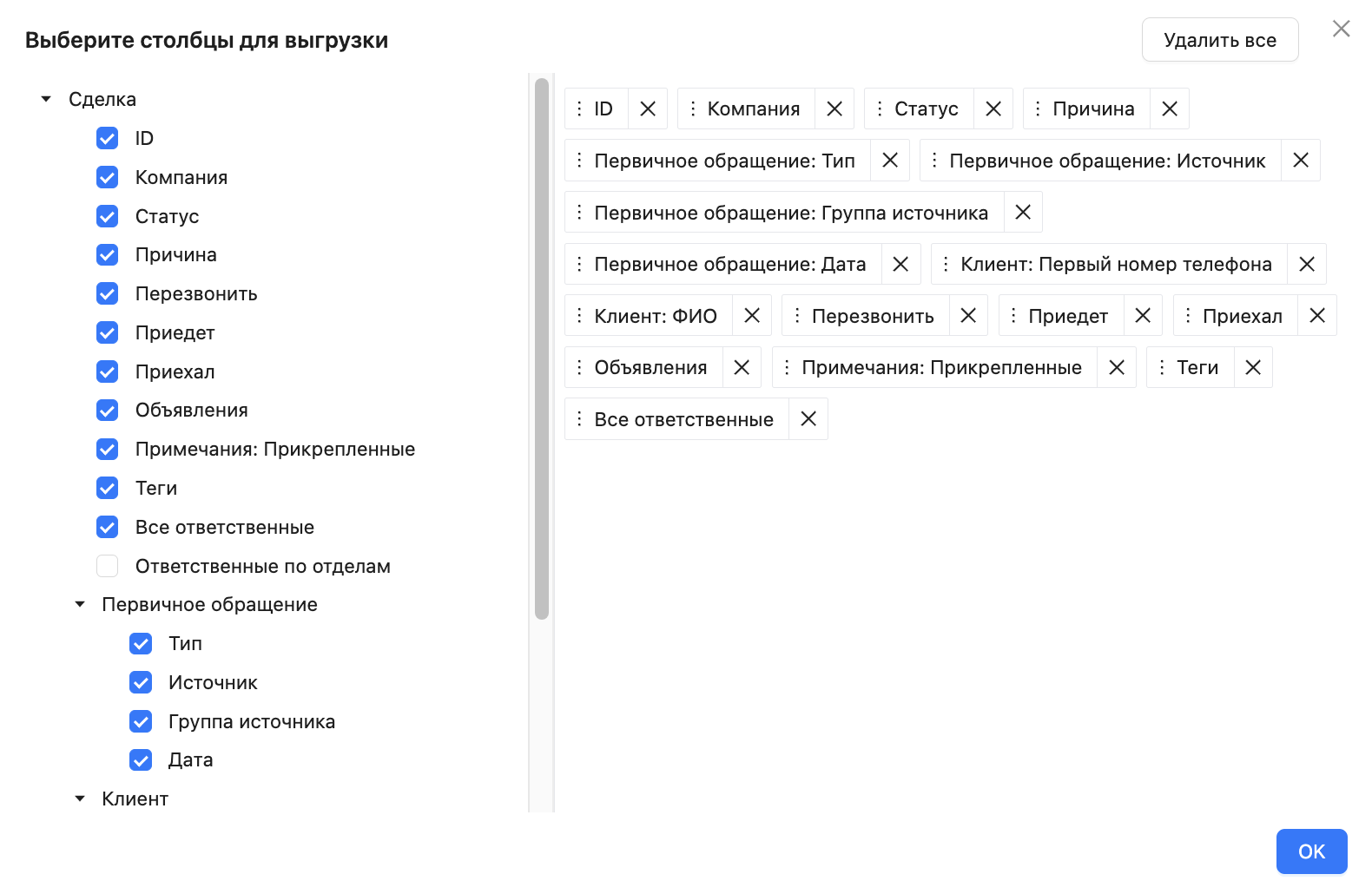Remove the Клиент: ФИО column chip
This screenshot has width=1372, height=894.
(x=751, y=316)
